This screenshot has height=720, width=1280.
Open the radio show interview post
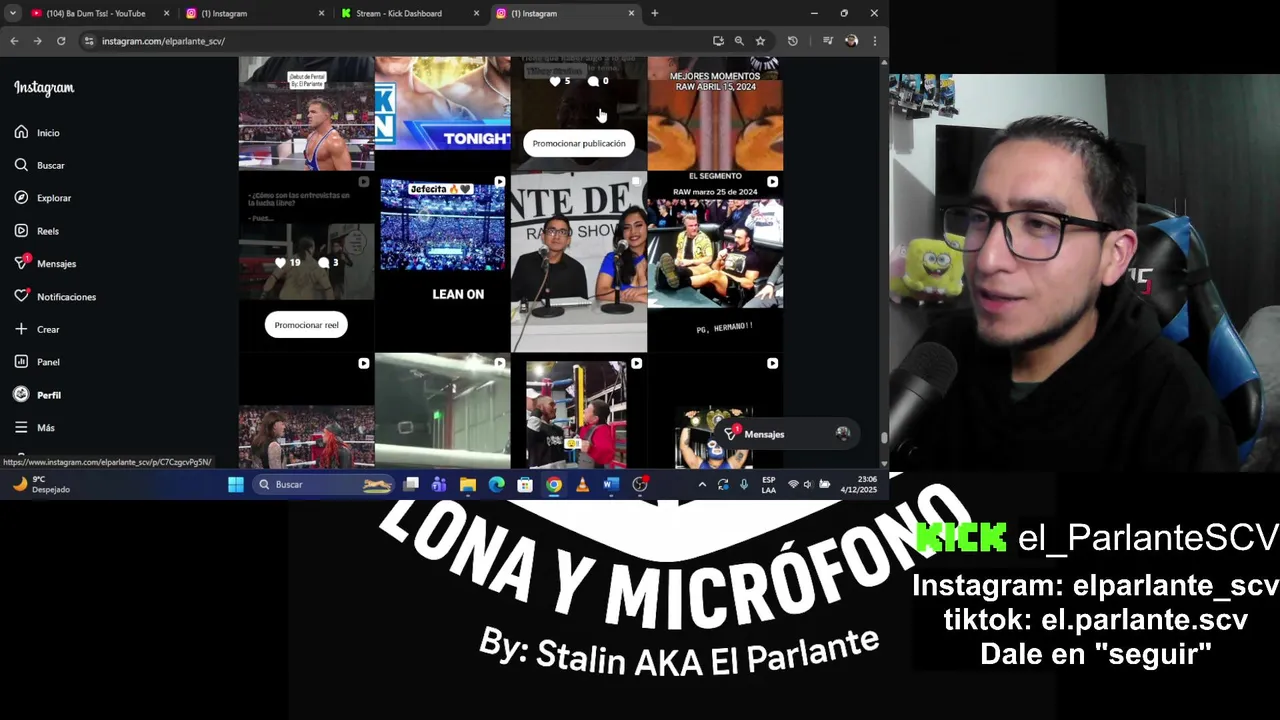[x=578, y=262]
